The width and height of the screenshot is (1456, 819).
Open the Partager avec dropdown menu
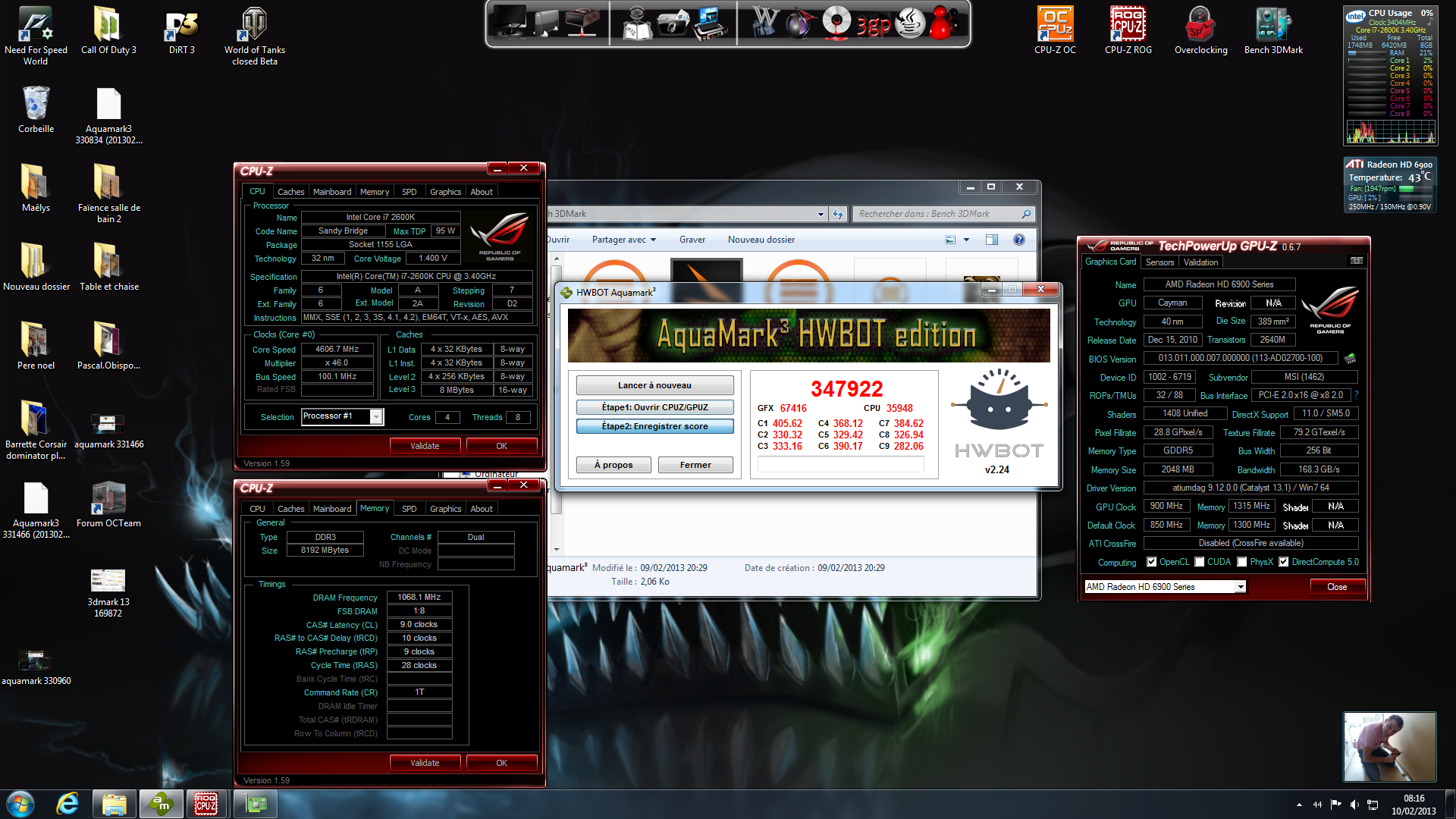coord(623,240)
